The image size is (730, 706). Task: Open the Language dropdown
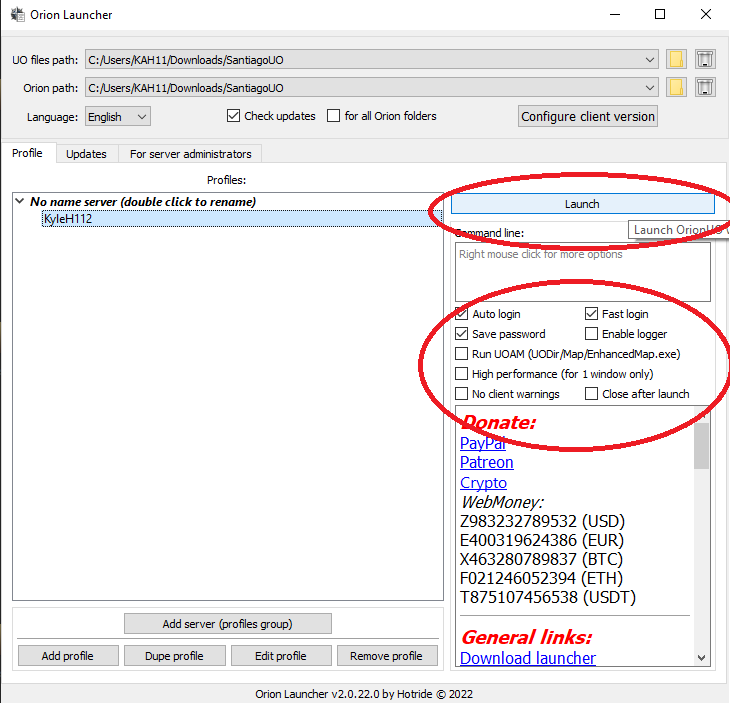118,117
